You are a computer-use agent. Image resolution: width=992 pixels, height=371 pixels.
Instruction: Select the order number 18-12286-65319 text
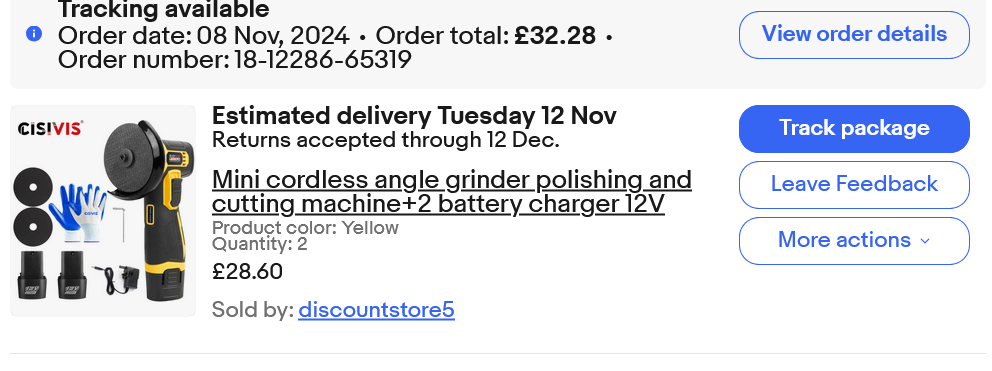tap(323, 60)
